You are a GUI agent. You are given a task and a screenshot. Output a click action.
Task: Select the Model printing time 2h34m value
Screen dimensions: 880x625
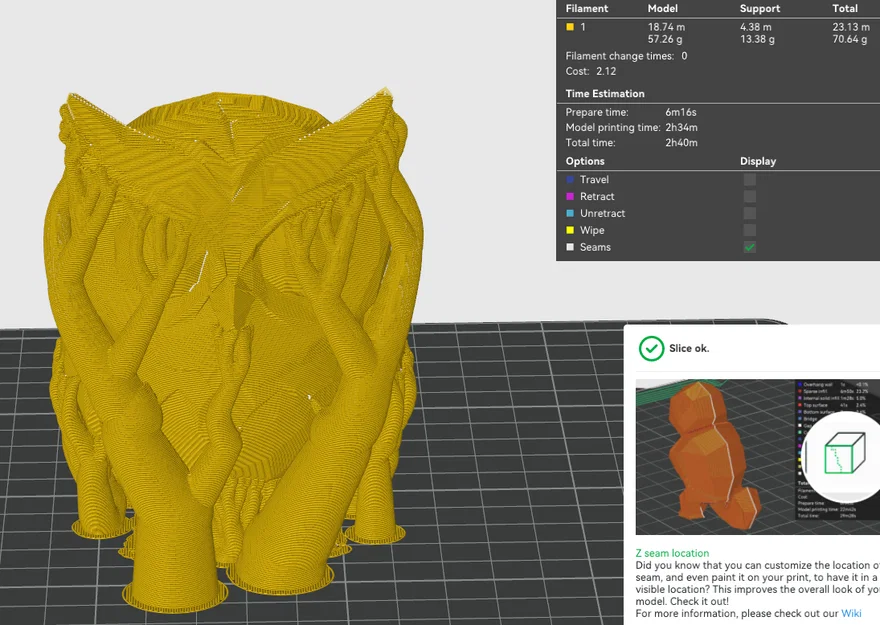click(x=681, y=127)
